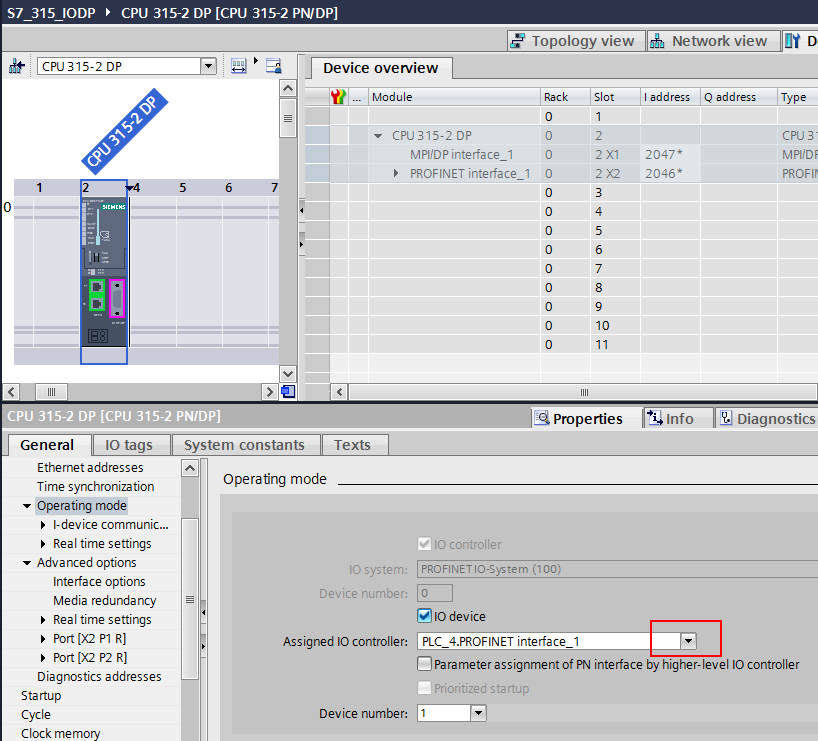This screenshot has height=741, width=818.
Task: Open the Assigned IO controller dropdown arrow
Action: (688, 641)
